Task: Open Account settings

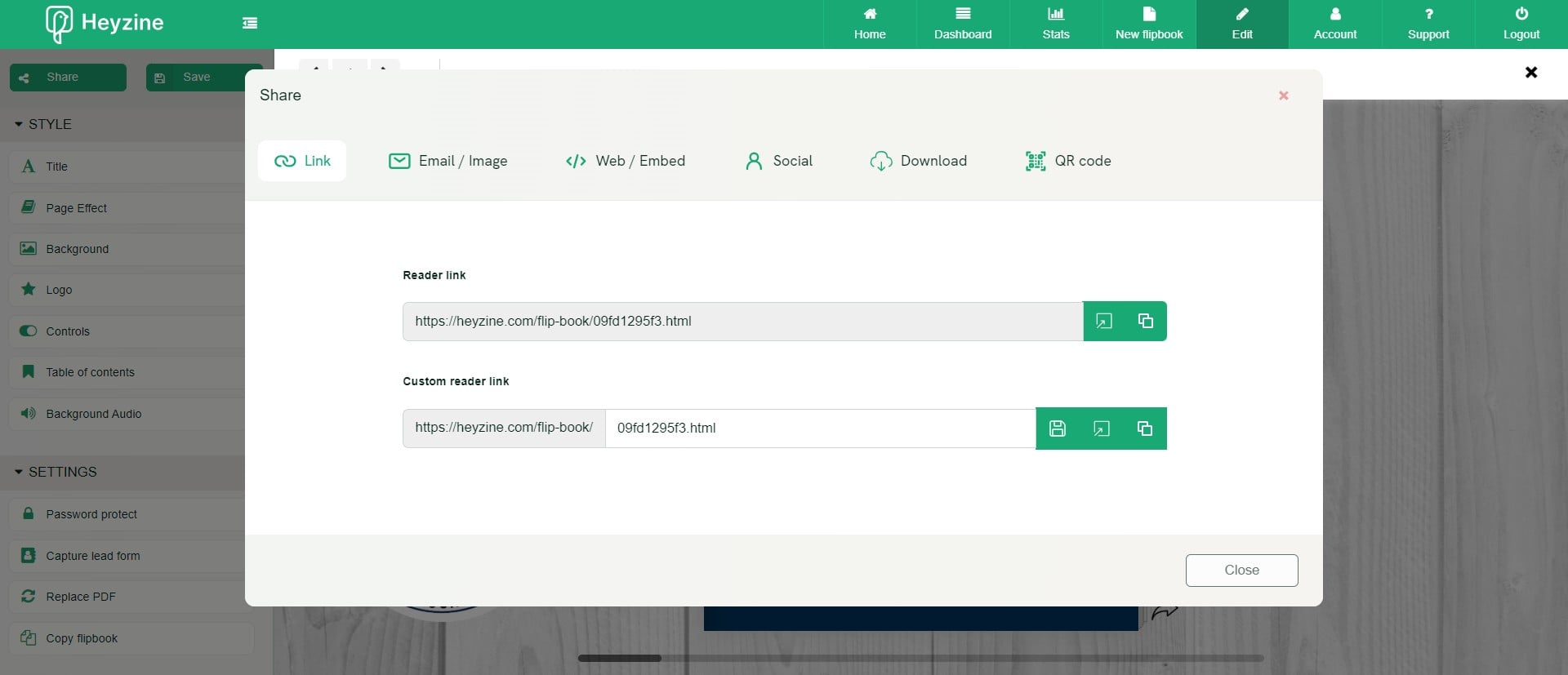Action: click(x=1335, y=24)
